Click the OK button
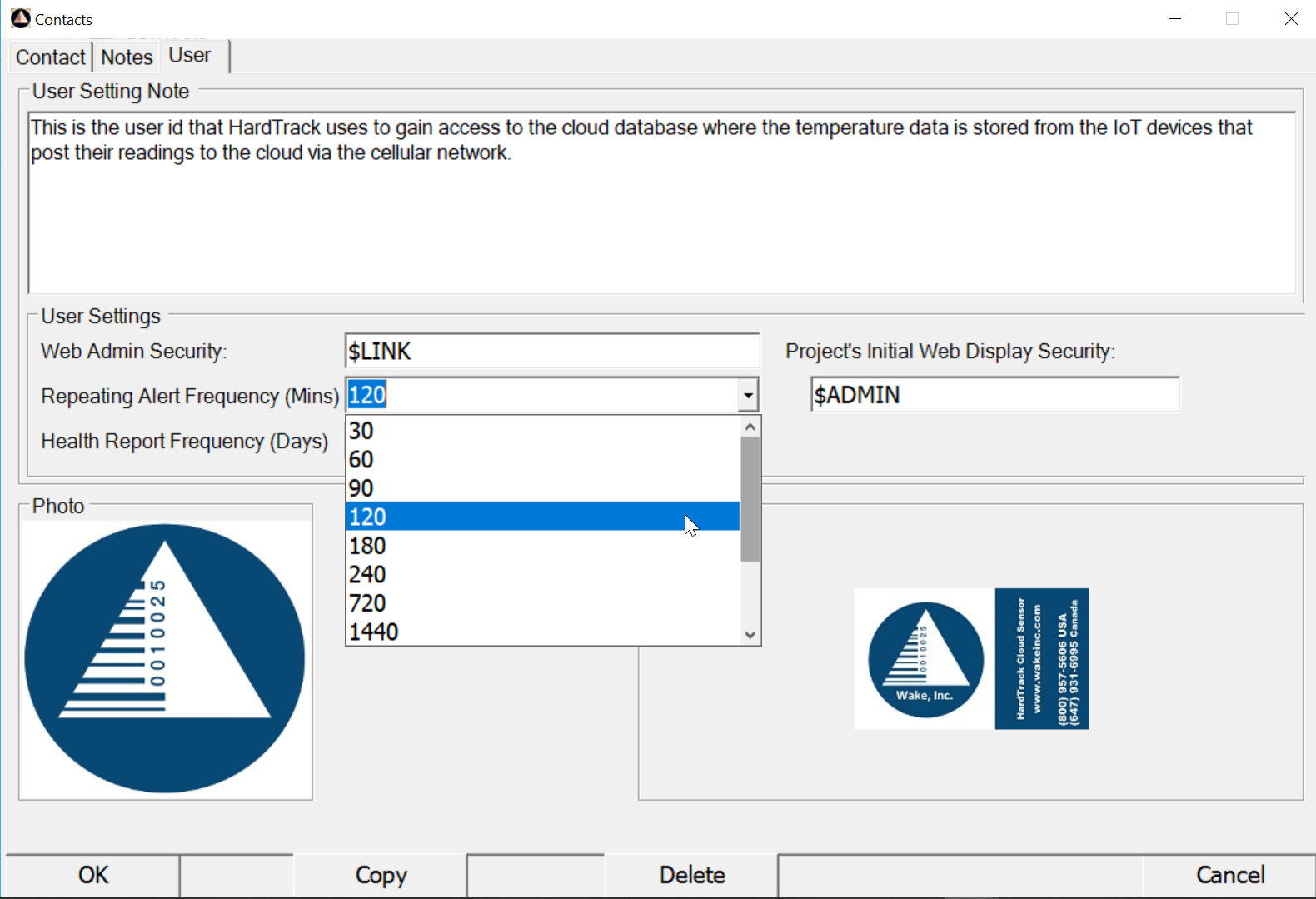The height and width of the screenshot is (899, 1316). point(93,875)
